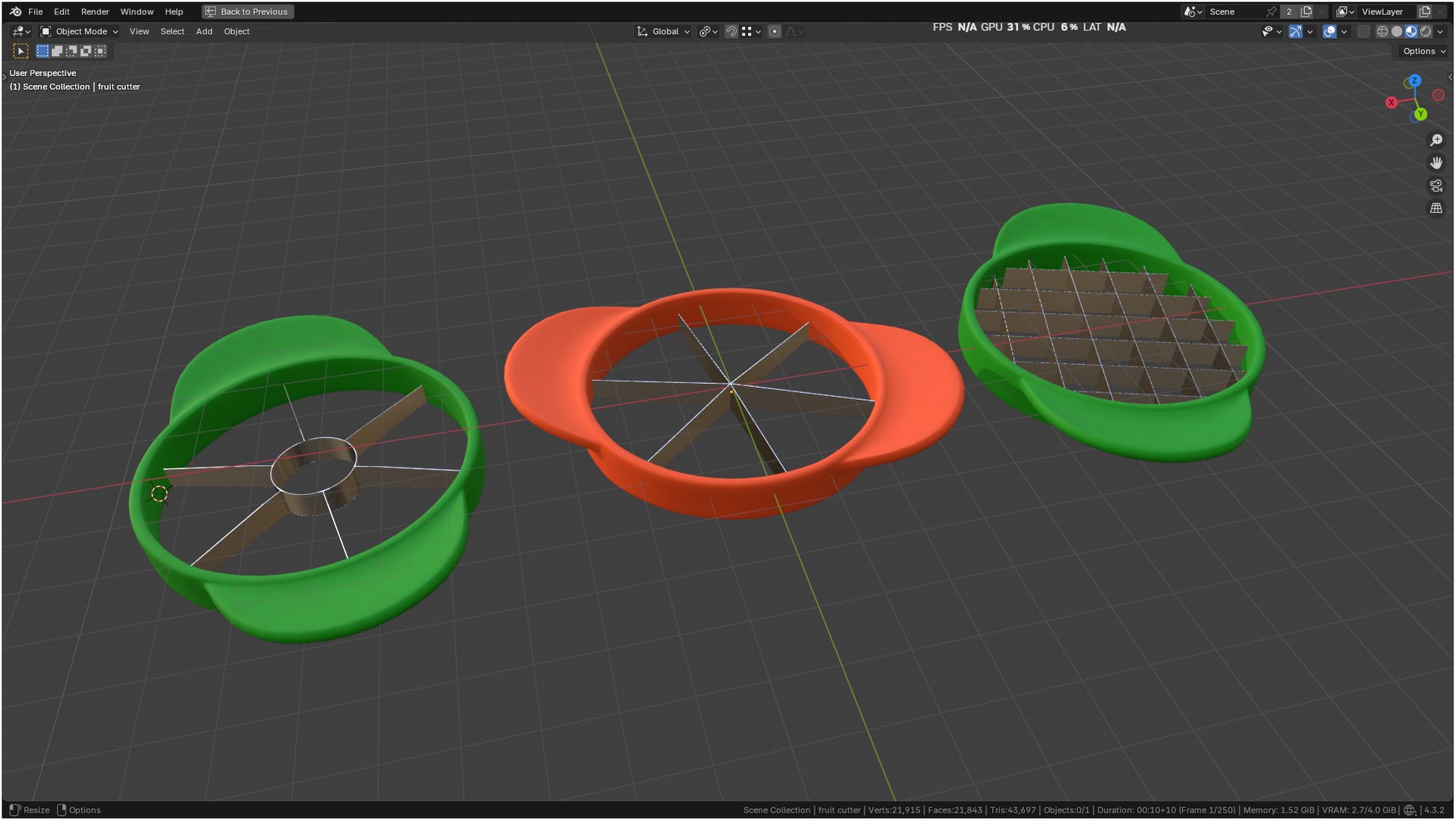Open the gizmo options dropdown arrow
The width and height of the screenshot is (1456, 821).
click(1310, 31)
